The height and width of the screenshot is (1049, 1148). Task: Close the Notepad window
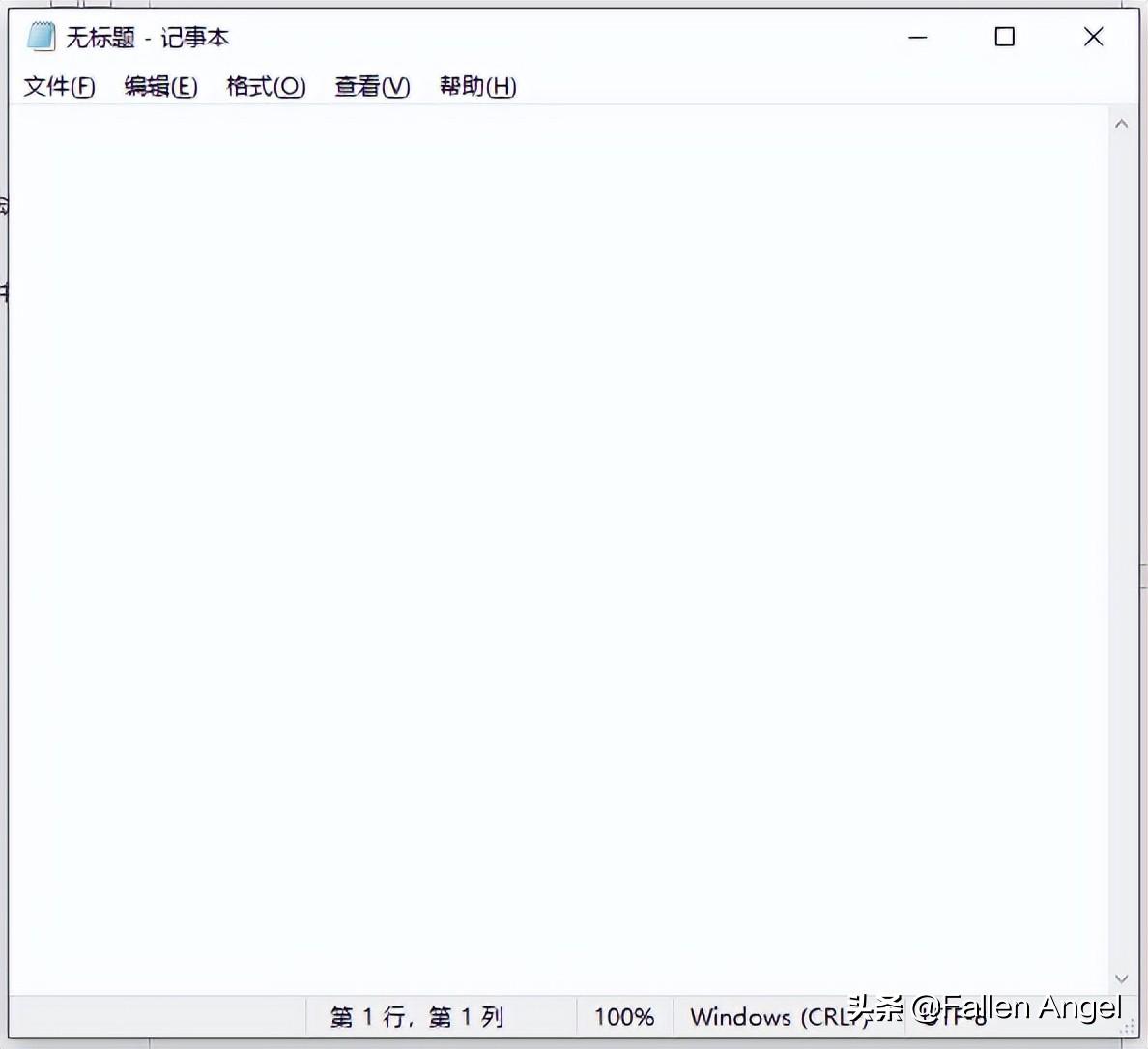(1093, 37)
